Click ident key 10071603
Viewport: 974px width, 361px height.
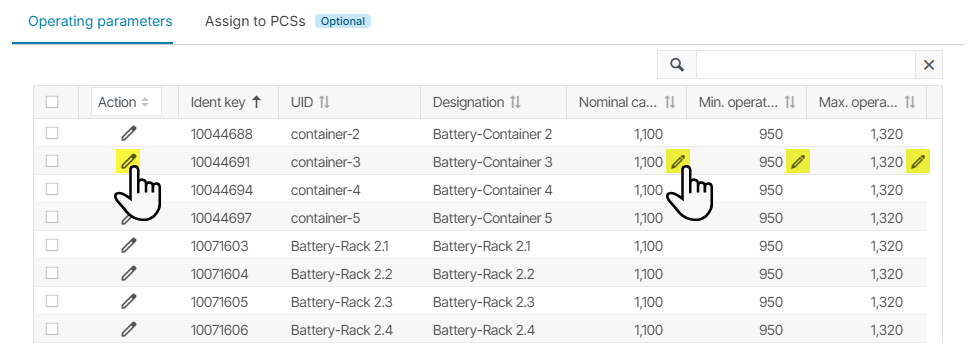click(219, 246)
